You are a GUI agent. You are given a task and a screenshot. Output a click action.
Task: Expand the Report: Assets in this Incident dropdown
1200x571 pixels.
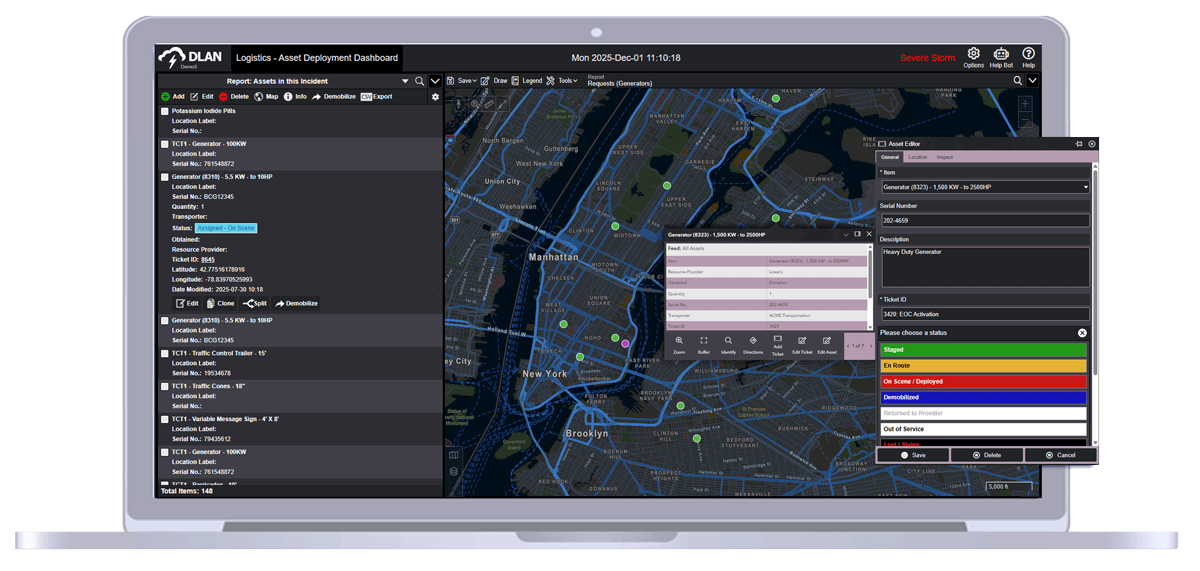click(405, 81)
